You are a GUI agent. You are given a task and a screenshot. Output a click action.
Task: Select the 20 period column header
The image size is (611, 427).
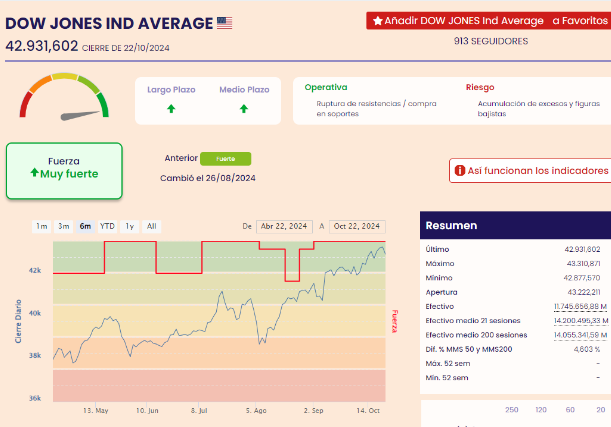[600, 410]
